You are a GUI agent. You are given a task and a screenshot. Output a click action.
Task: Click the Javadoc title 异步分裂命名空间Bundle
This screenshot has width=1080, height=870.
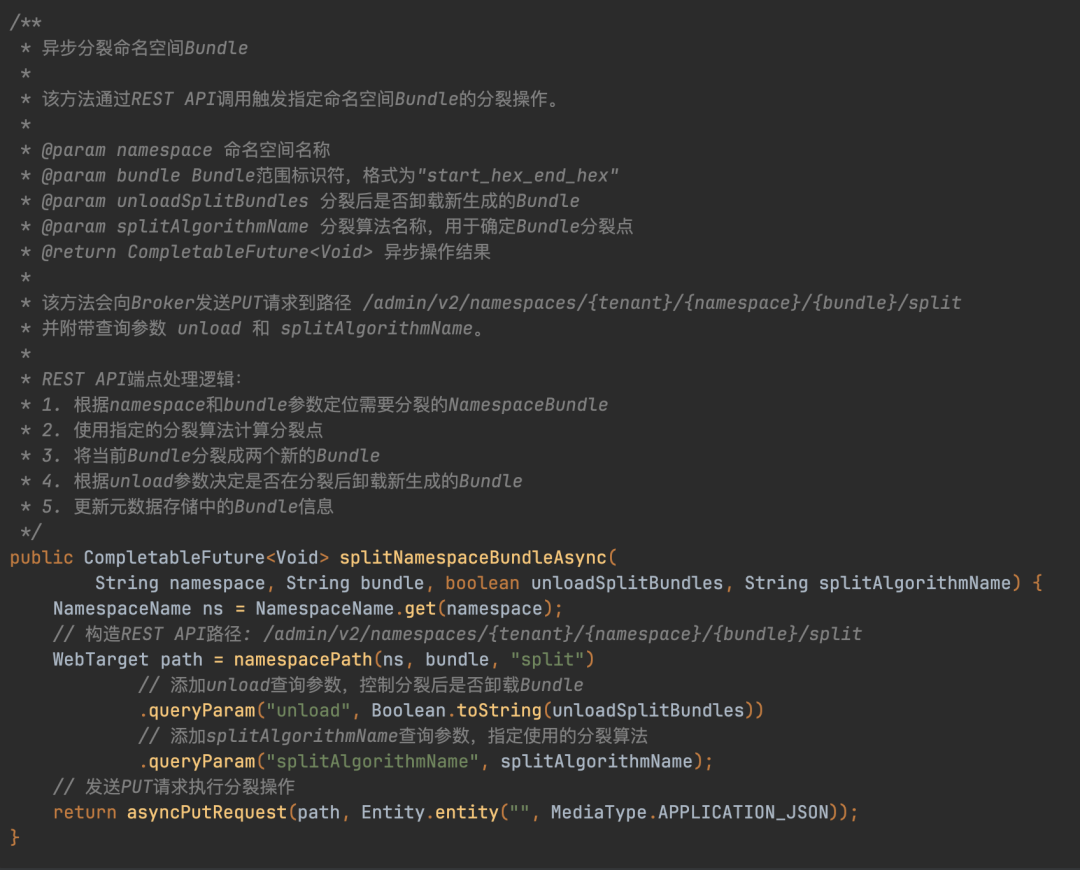(145, 48)
